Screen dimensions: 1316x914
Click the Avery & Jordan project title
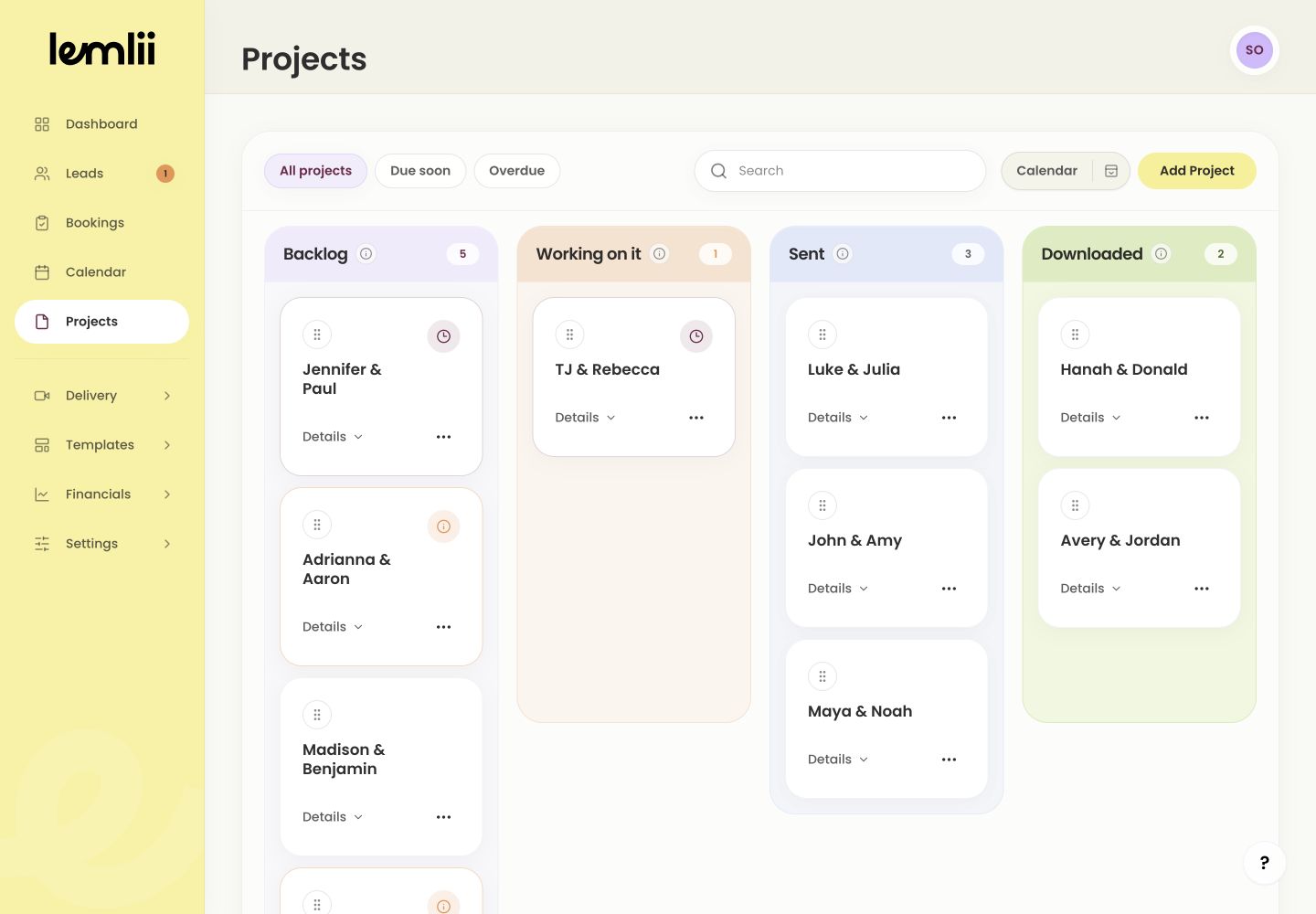click(1120, 540)
